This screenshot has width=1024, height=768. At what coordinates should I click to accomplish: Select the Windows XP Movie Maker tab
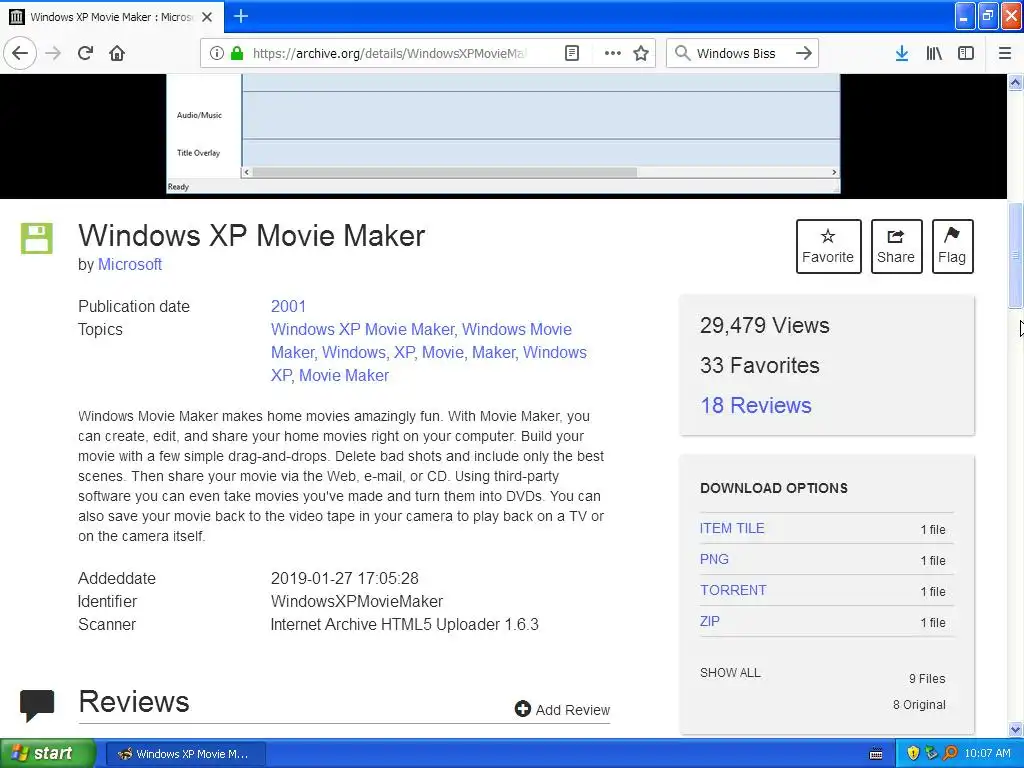pyautogui.click(x=112, y=17)
